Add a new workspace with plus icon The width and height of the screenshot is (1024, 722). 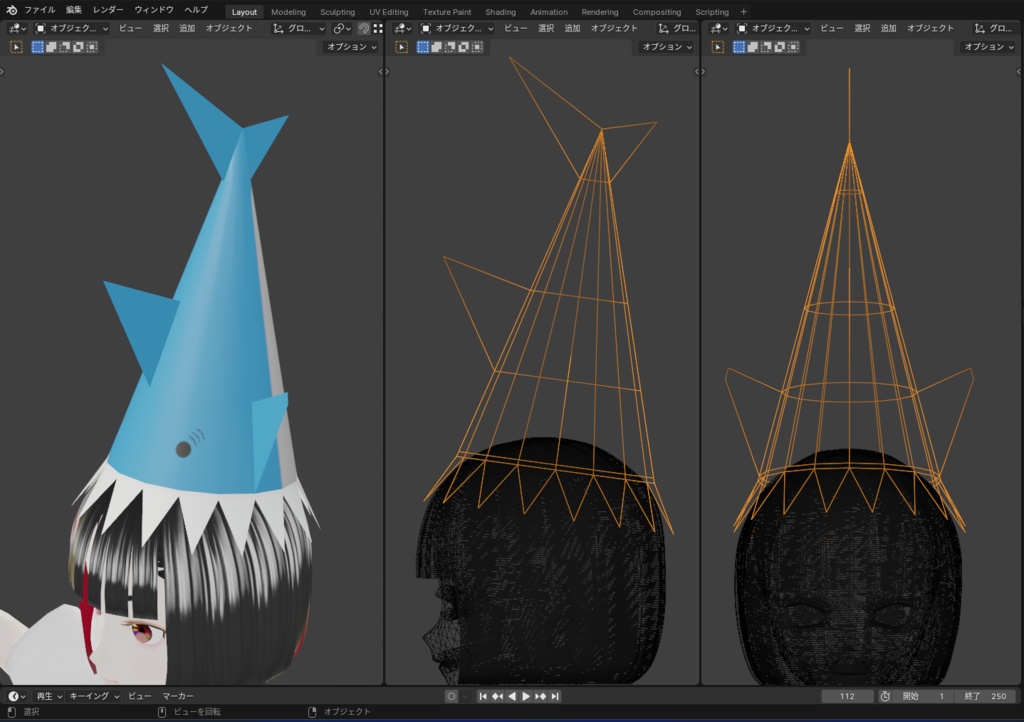[743, 12]
